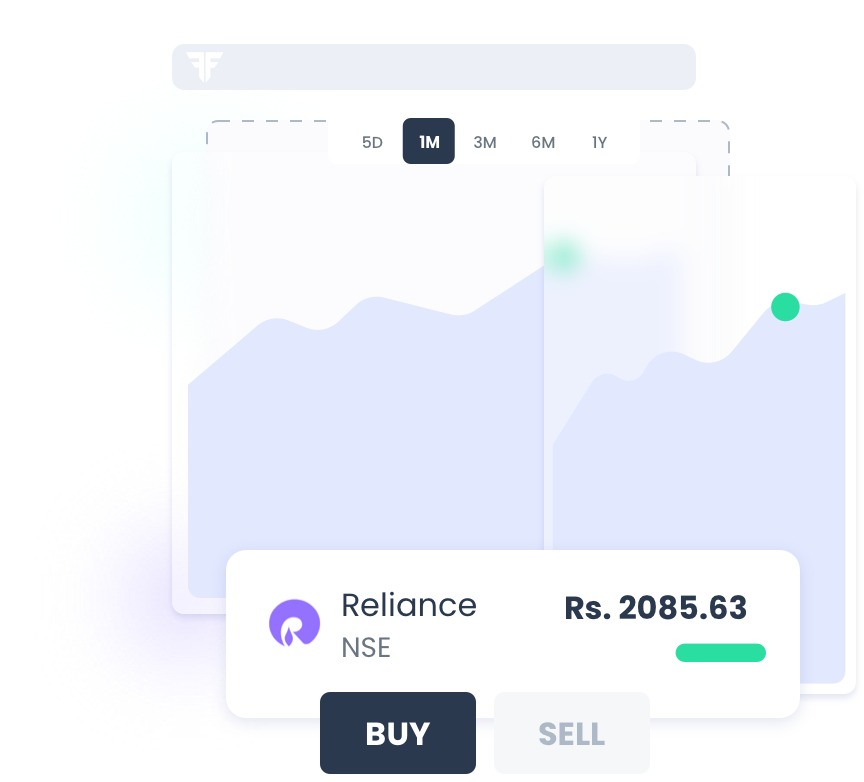864x782 pixels.
Task: Click the NSE exchange label
Action: point(366,648)
